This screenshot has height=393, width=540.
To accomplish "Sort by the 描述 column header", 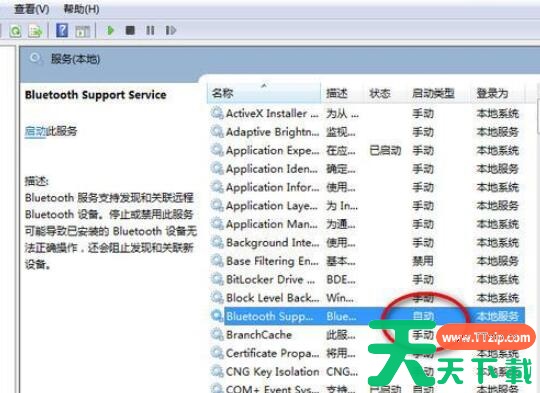I will point(342,93).
